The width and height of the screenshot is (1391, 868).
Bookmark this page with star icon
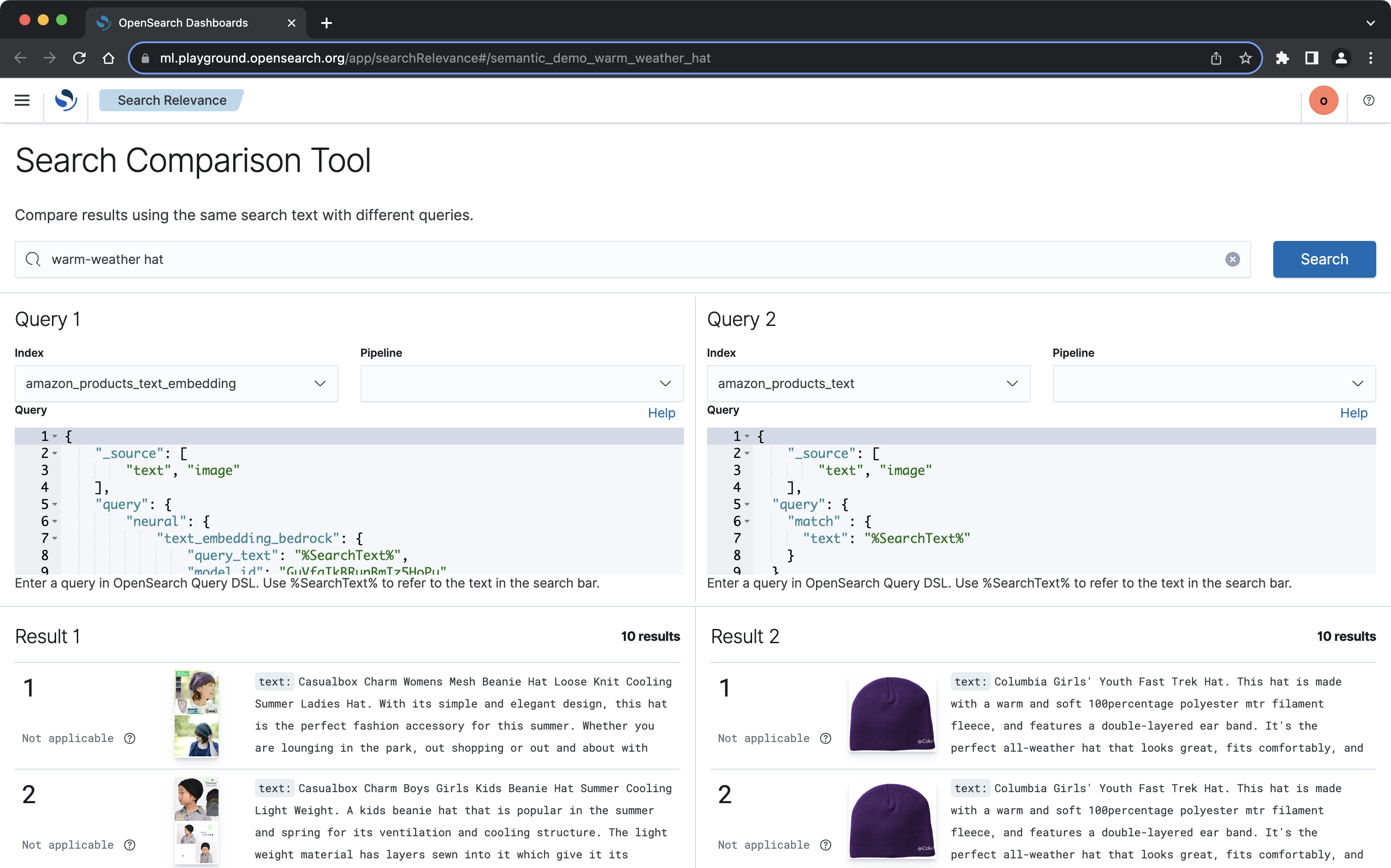[x=1245, y=58]
